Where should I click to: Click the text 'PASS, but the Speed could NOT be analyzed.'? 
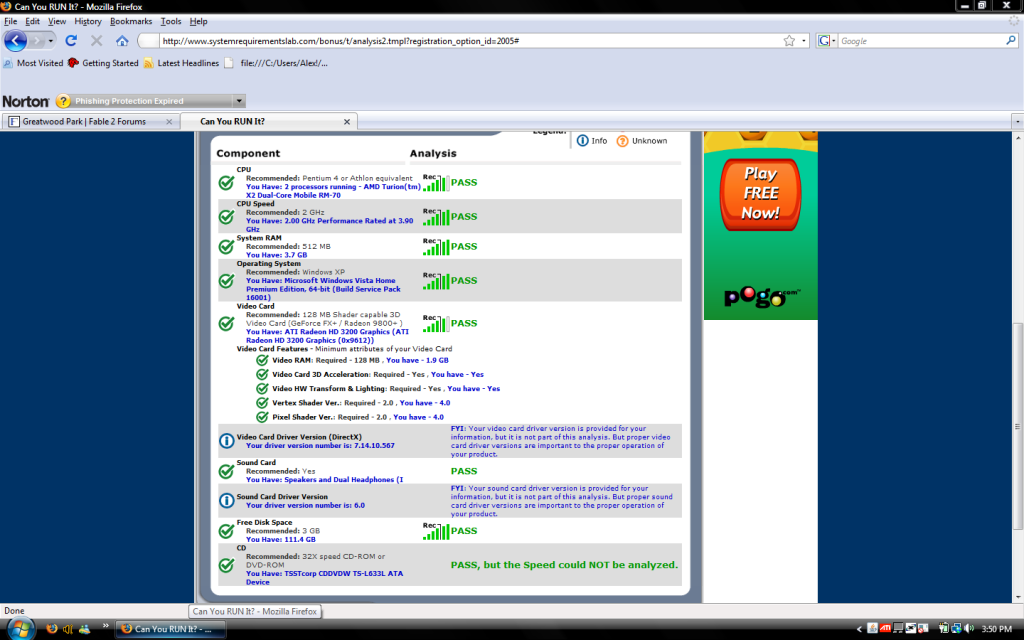564,565
